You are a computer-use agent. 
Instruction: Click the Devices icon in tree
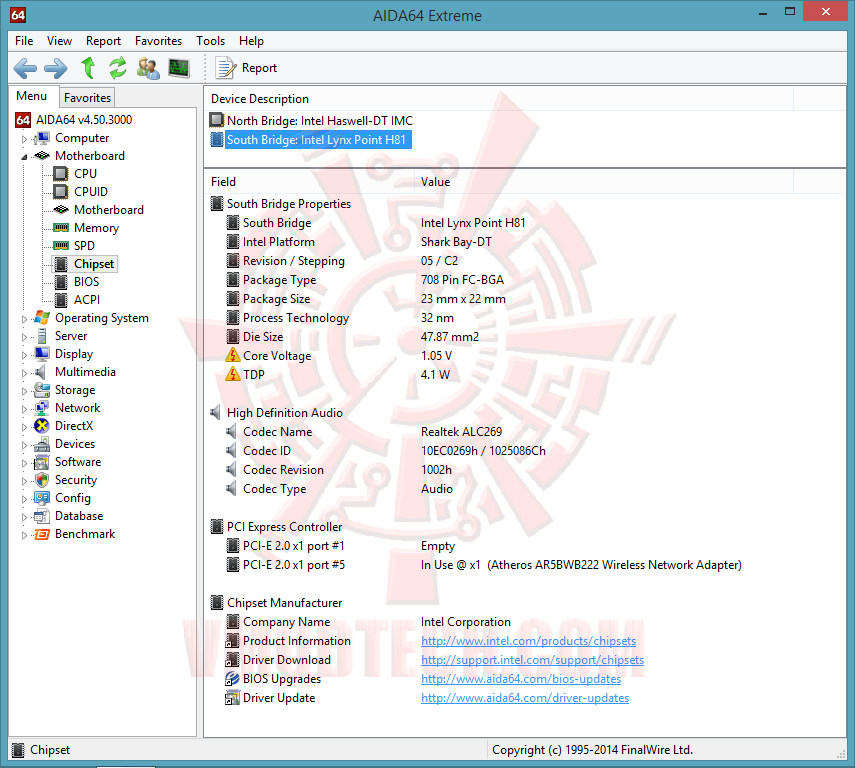(42, 443)
